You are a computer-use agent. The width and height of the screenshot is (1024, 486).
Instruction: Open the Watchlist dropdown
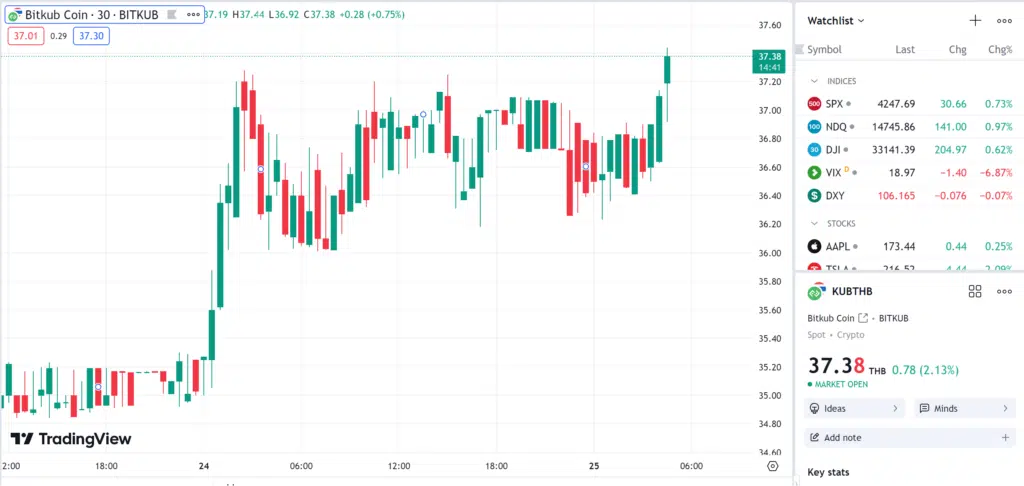coord(836,20)
